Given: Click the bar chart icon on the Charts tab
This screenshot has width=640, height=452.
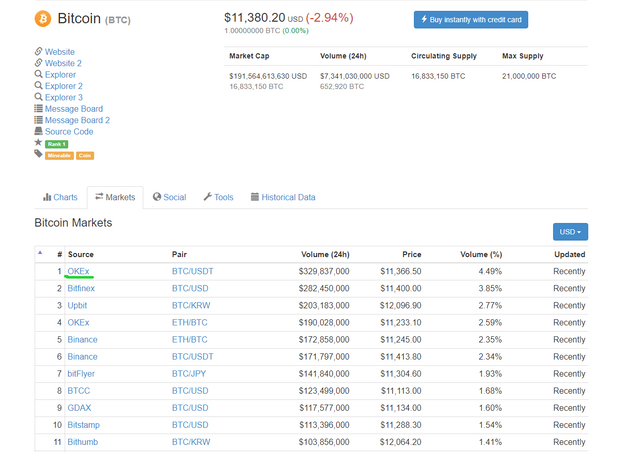Looking at the screenshot, I should point(47,197).
